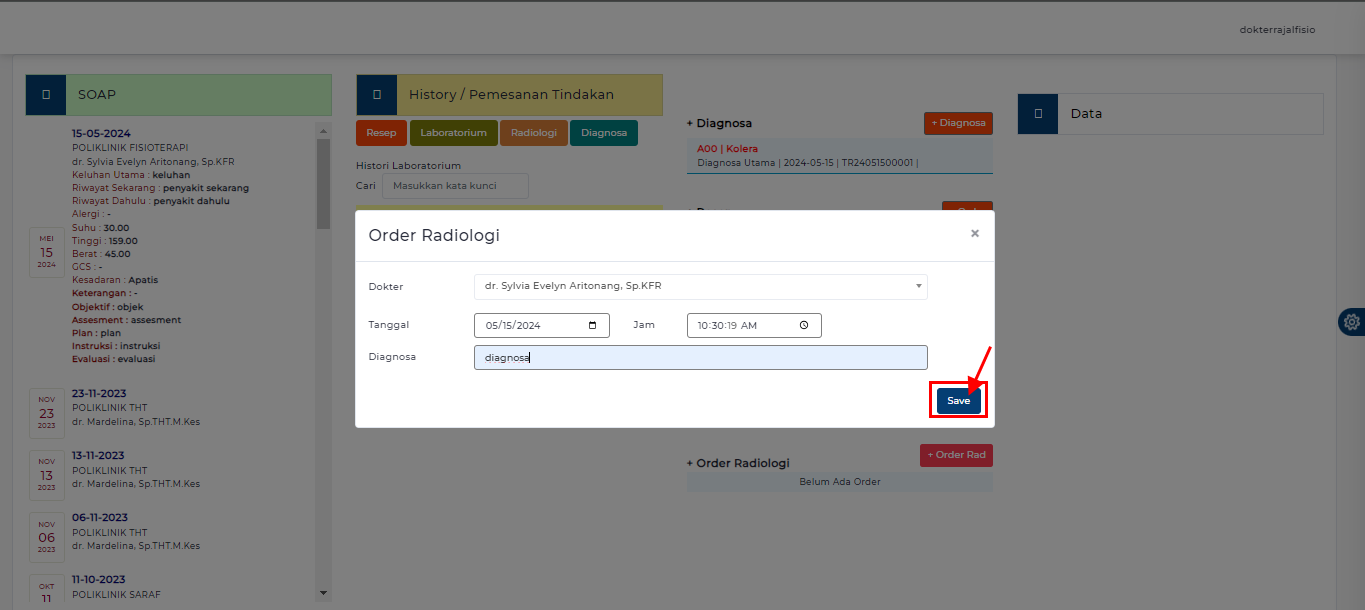
Task: Click the clock icon in Jam field
Action: pos(804,325)
